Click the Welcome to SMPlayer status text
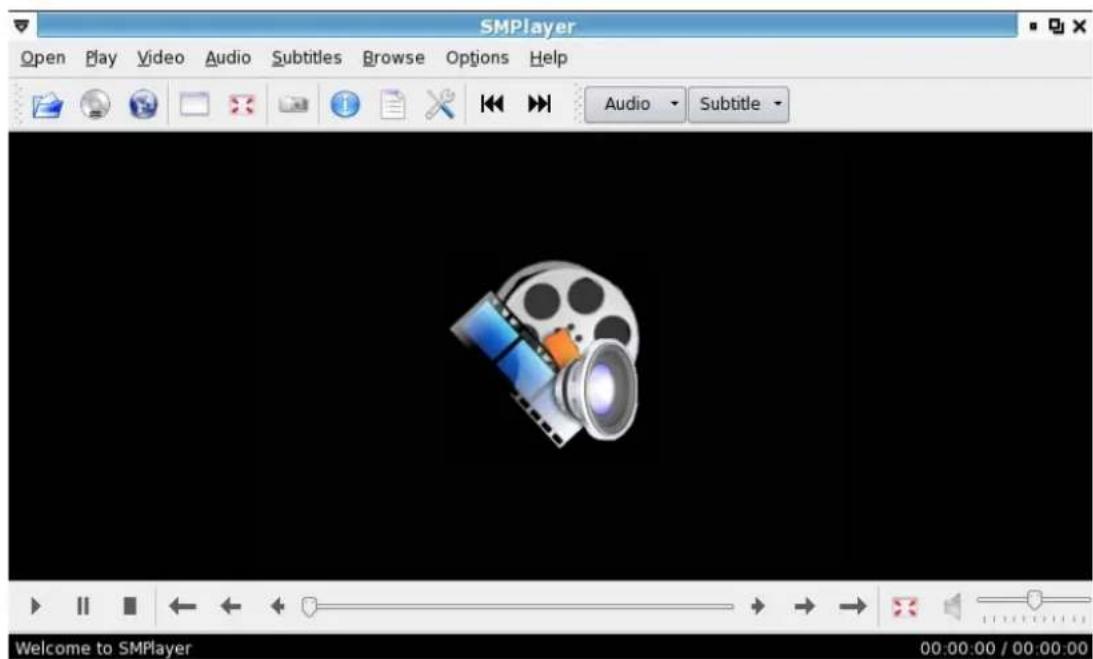Screen dimensions: 1093x659 pyautogui.click(x=103, y=649)
